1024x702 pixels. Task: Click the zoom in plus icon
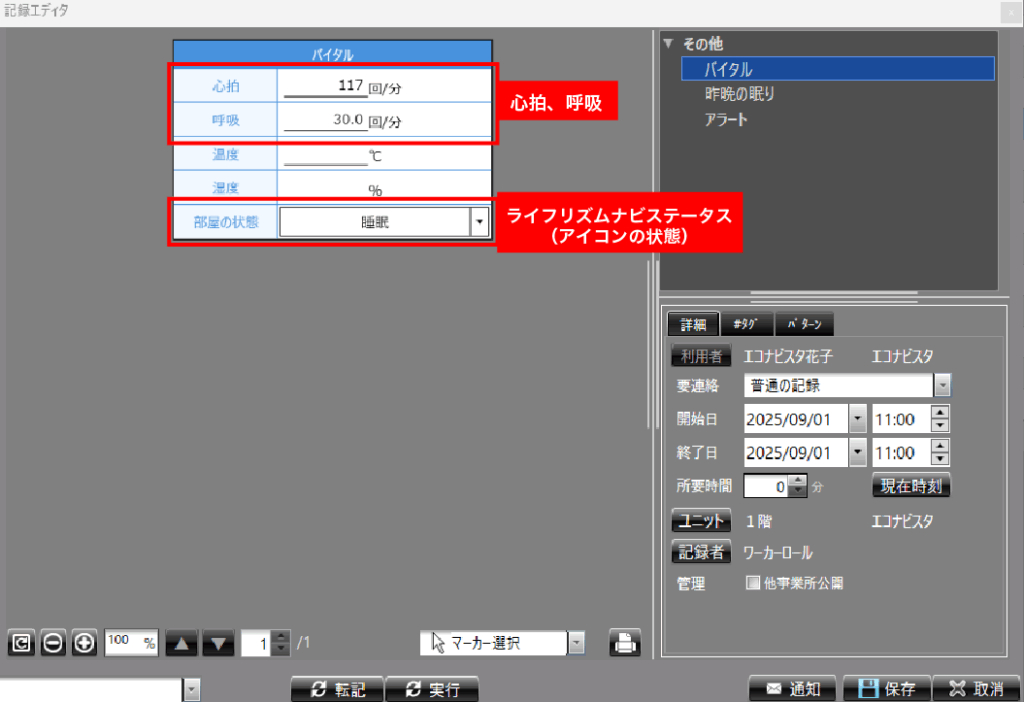pyautogui.click(x=85, y=644)
